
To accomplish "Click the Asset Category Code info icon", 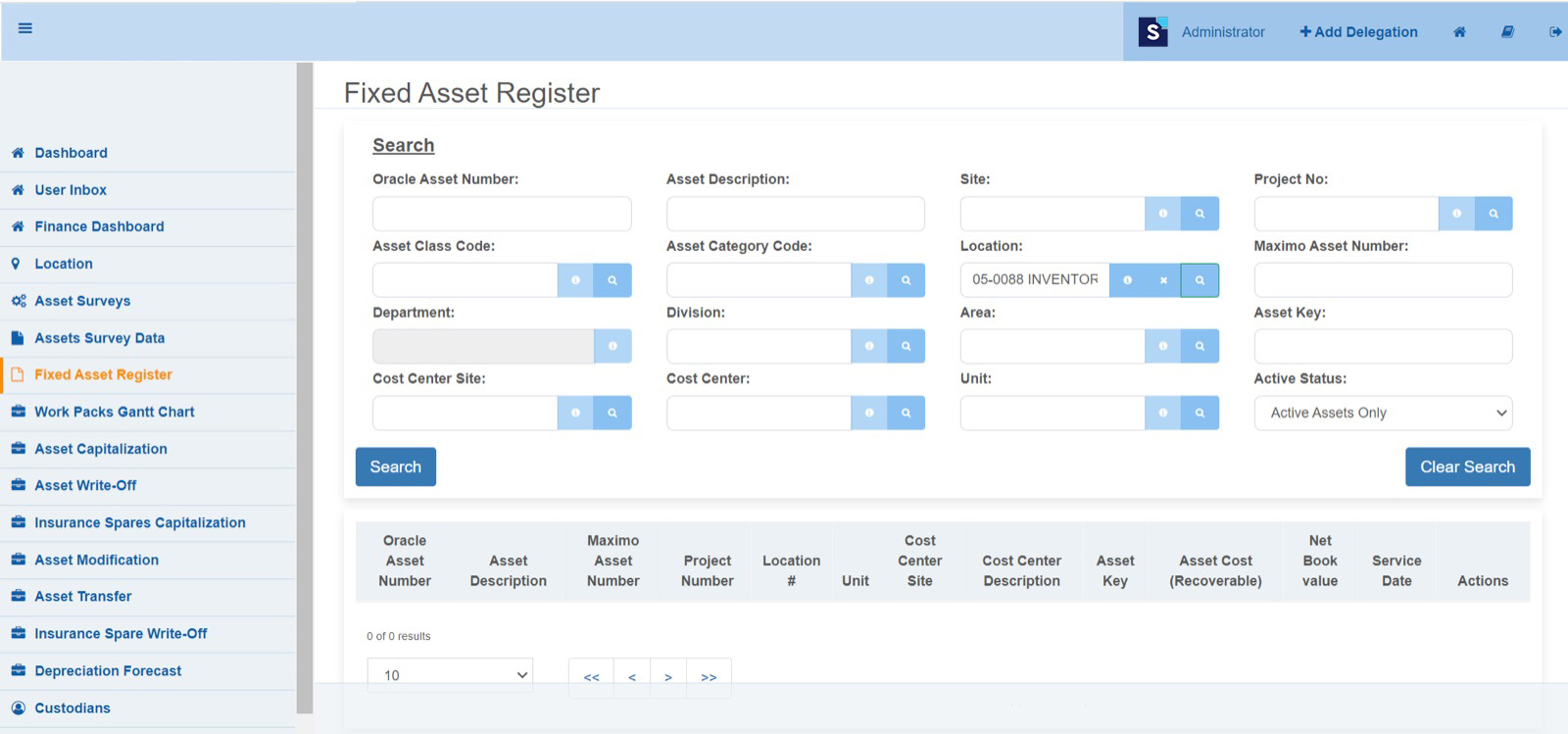I will pos(869,280).
